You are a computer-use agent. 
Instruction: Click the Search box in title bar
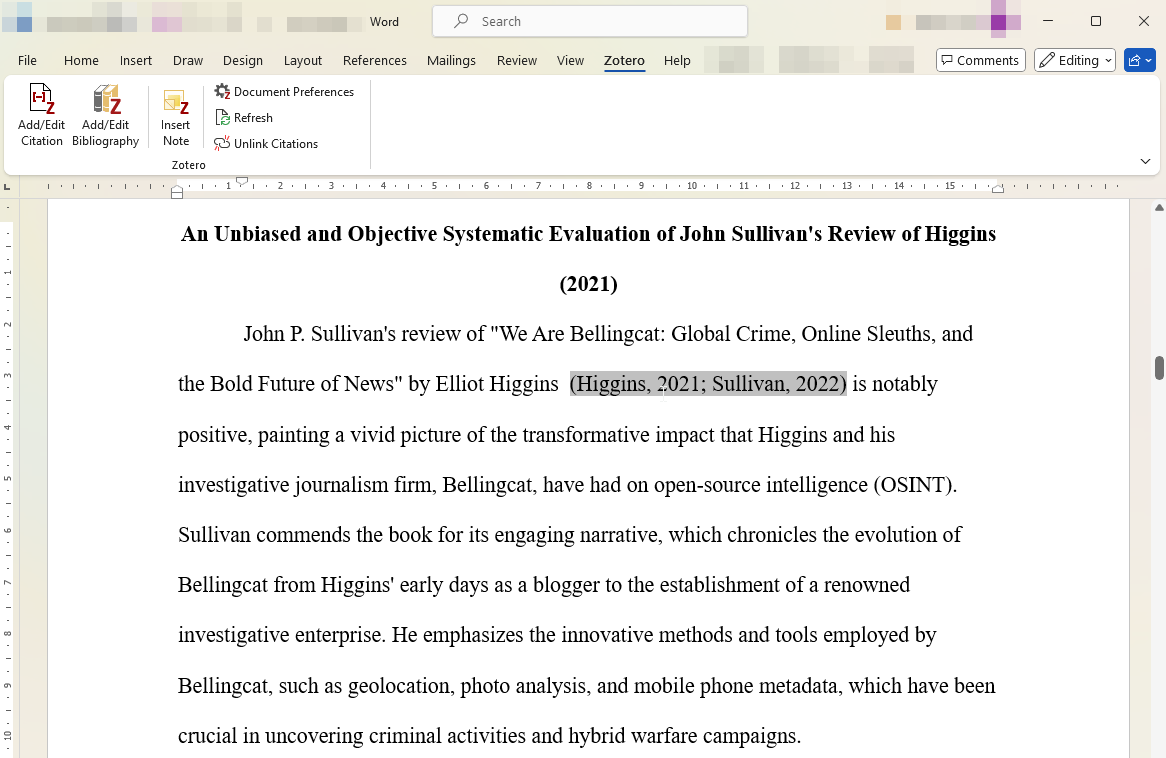pos(590,22)
